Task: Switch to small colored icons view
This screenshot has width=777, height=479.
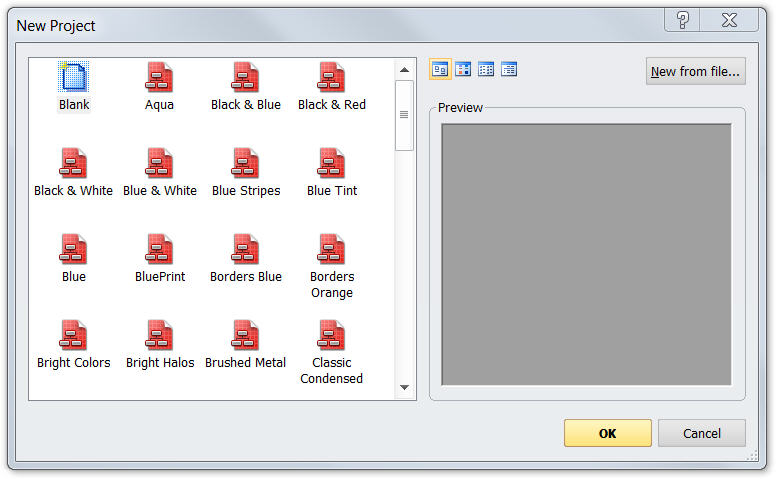Action: coord(463,69)
